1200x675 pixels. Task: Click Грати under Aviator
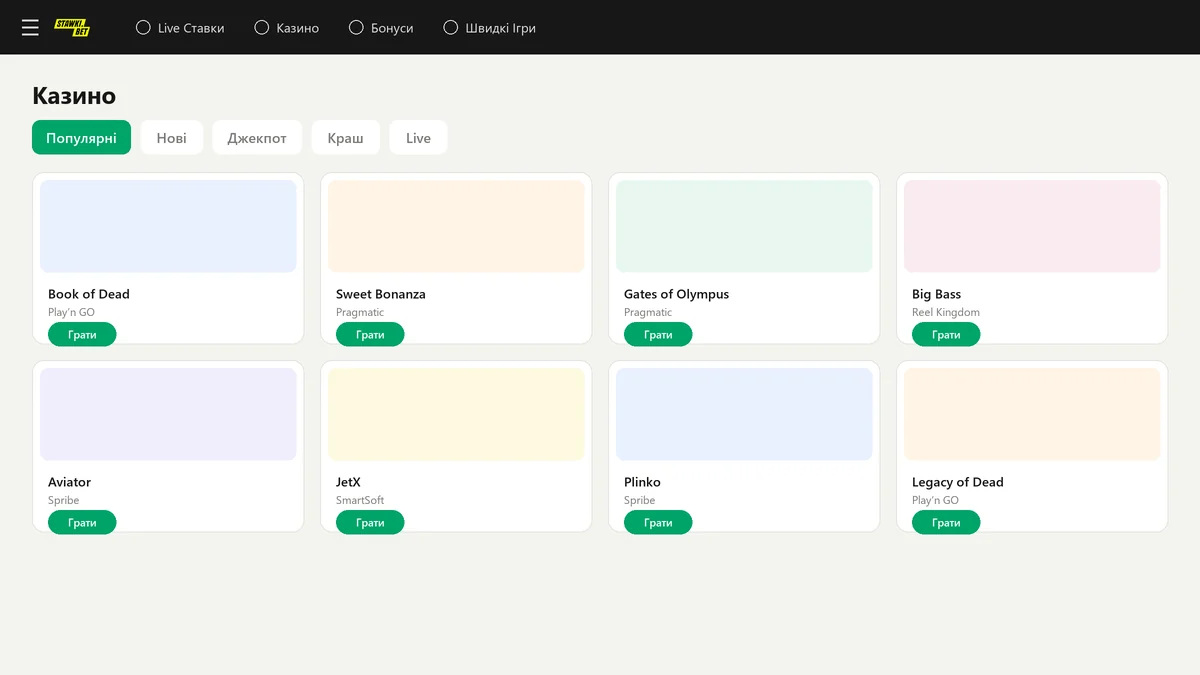pyautogui.click(x=82, y=523)
